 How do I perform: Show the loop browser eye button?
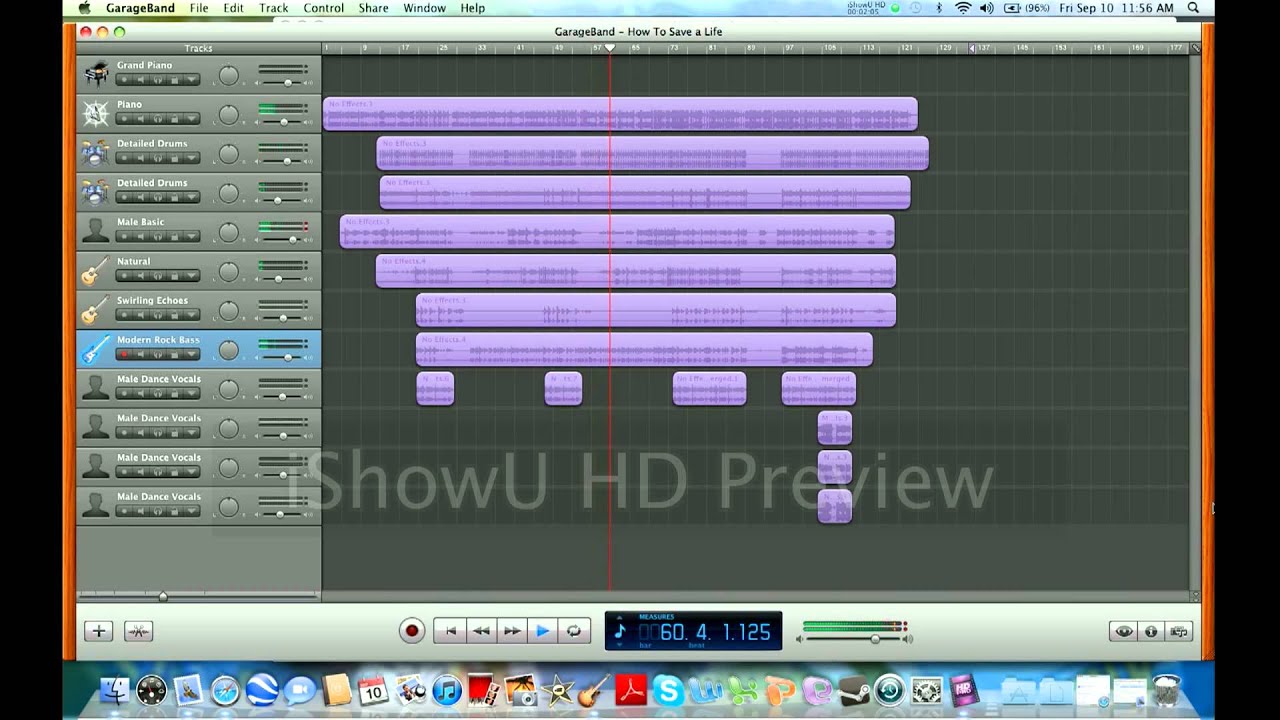pyautogui.click(x=1124, y=631)
